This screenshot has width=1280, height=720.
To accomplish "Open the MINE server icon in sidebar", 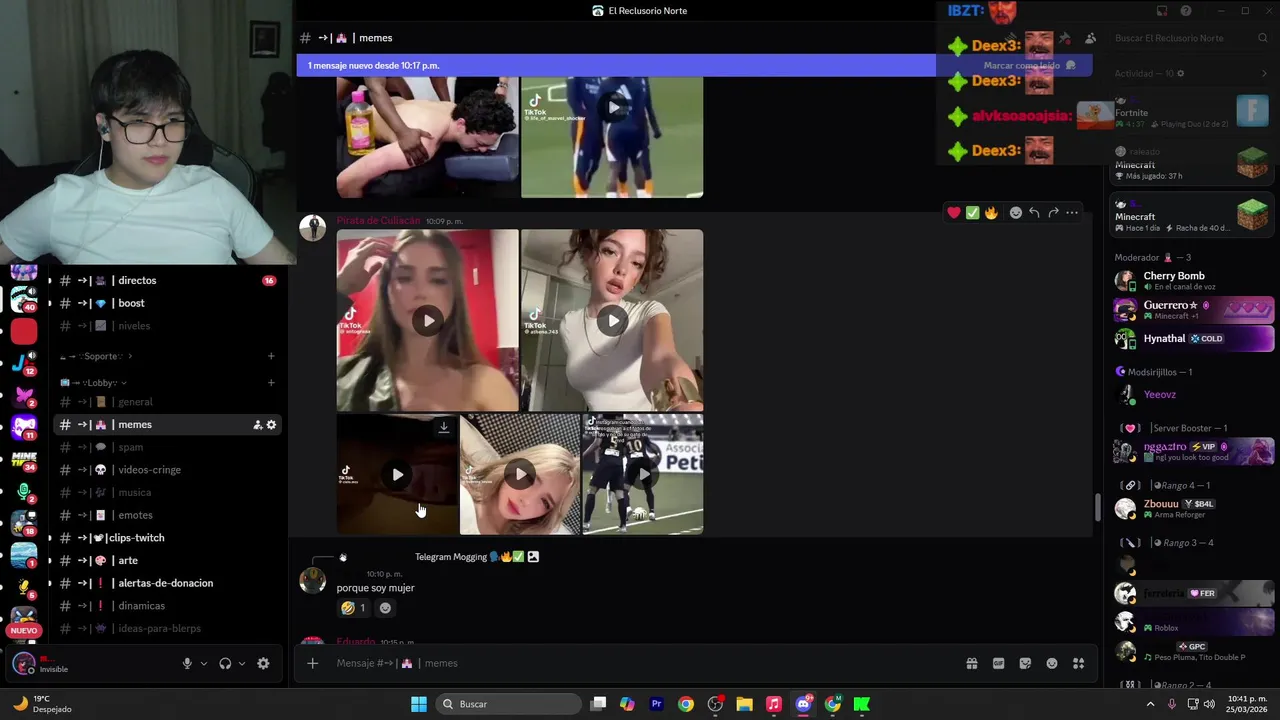I will (x=24, y=459).
